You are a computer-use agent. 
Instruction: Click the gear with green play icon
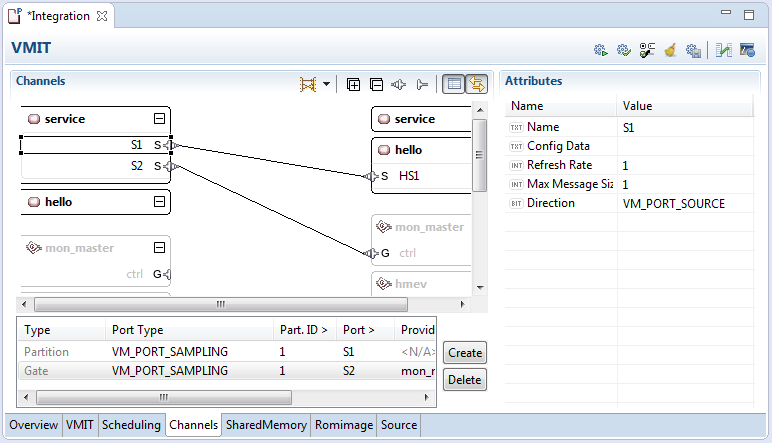(601, 49)
